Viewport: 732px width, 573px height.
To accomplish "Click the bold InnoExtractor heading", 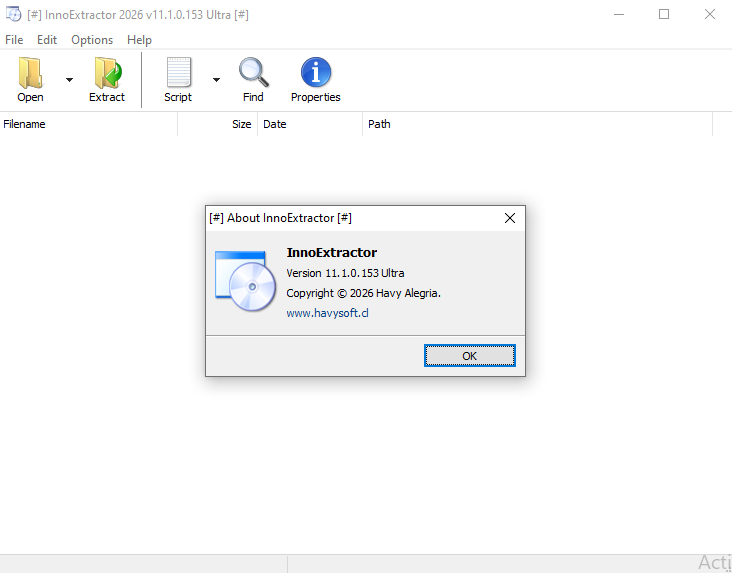I will click(332, 253).
